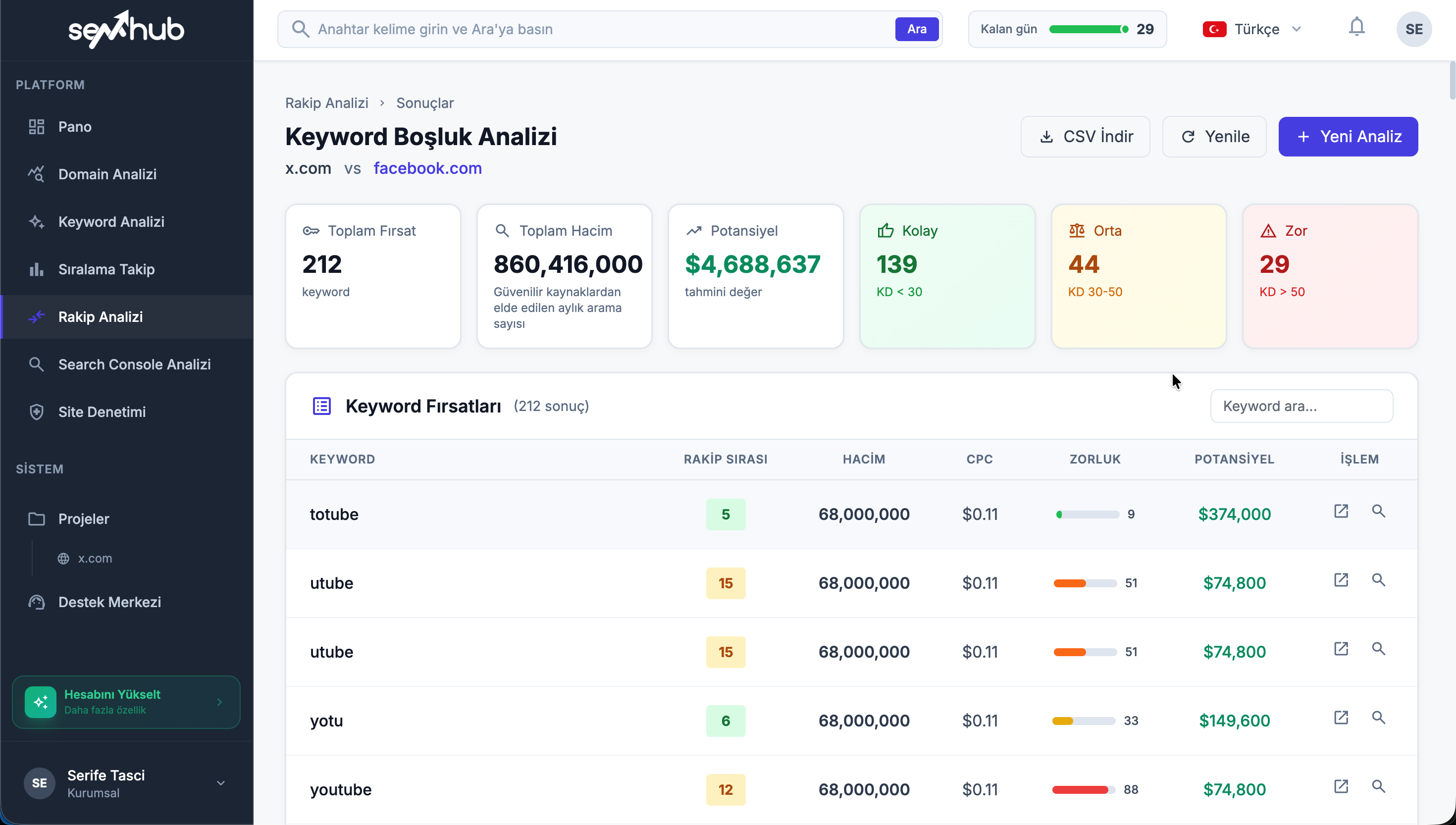
Task: Click the Site Denetimi shield icon
Action: click(x=36, y=412)
